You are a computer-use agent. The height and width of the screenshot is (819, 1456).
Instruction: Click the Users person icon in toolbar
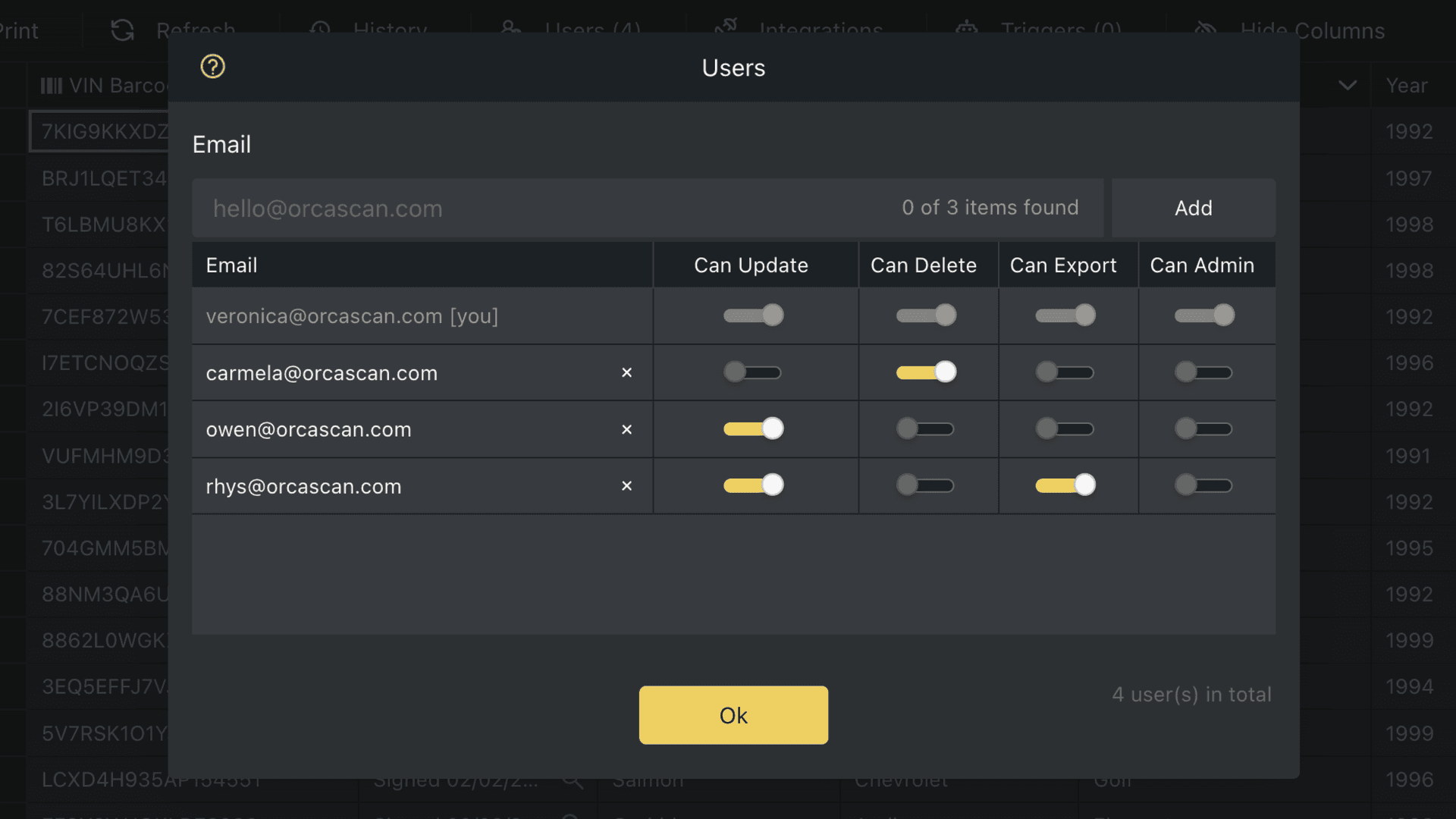510,30
